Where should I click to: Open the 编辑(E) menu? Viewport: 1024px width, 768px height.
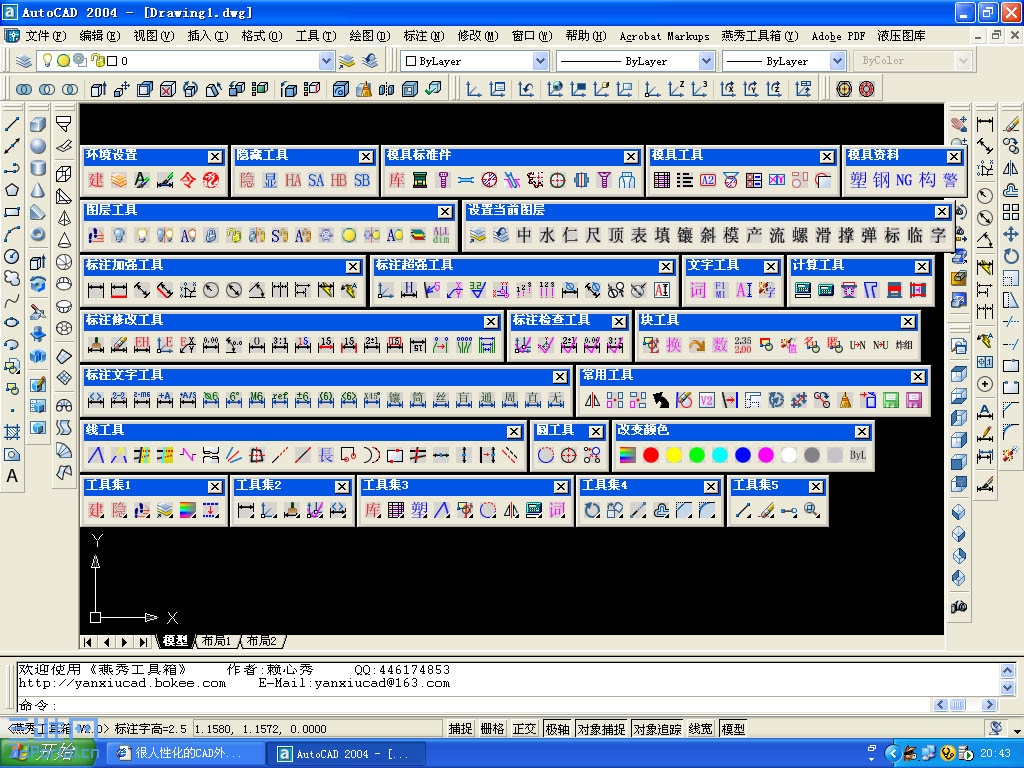click(x=100, y=36)
